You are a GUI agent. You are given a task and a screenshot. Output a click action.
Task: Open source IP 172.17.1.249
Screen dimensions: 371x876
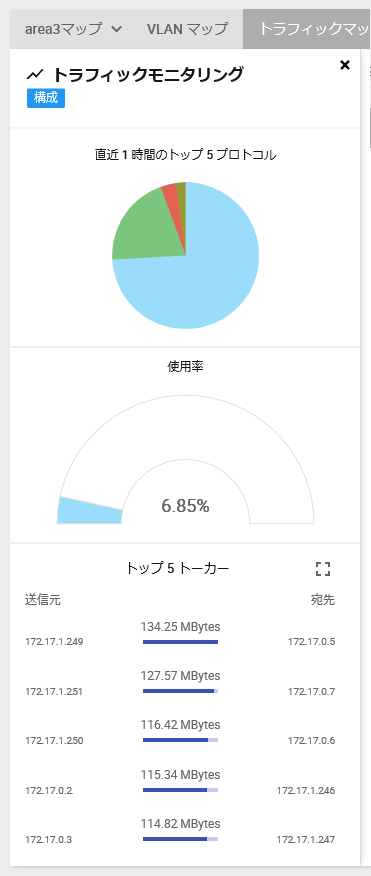(54, 642)
